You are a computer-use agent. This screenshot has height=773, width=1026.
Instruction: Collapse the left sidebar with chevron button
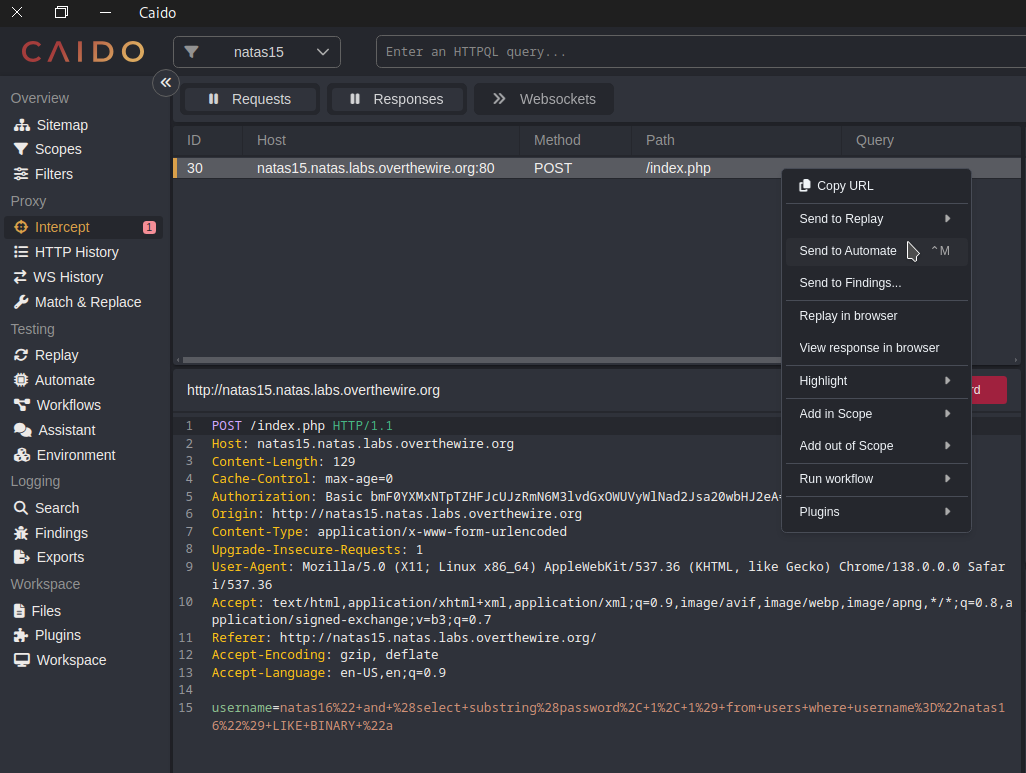pos(166,83)
